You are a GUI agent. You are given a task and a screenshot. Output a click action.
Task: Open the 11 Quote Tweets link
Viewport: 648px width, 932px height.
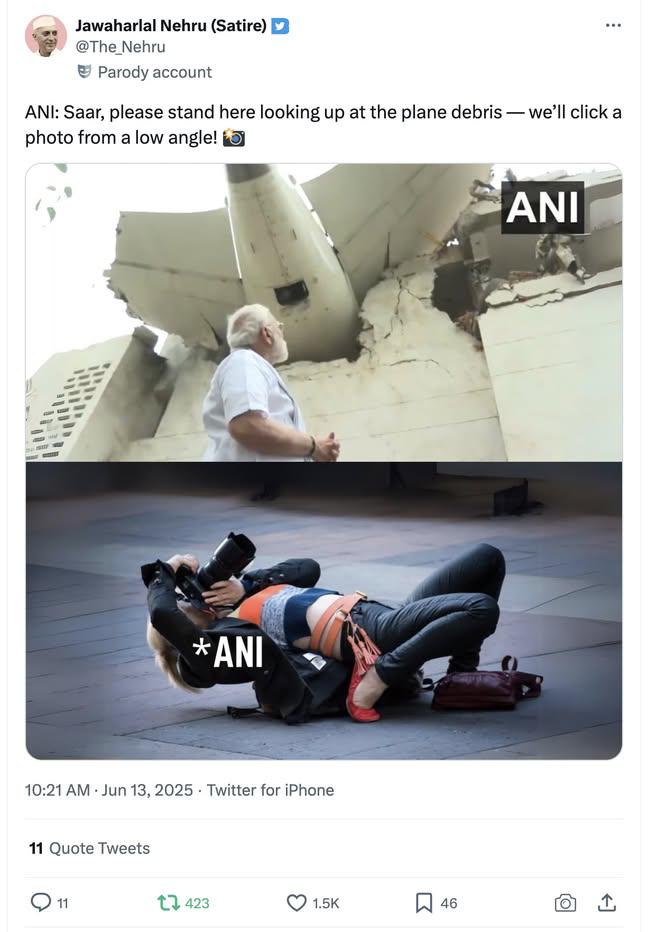[x=89, y=848]
